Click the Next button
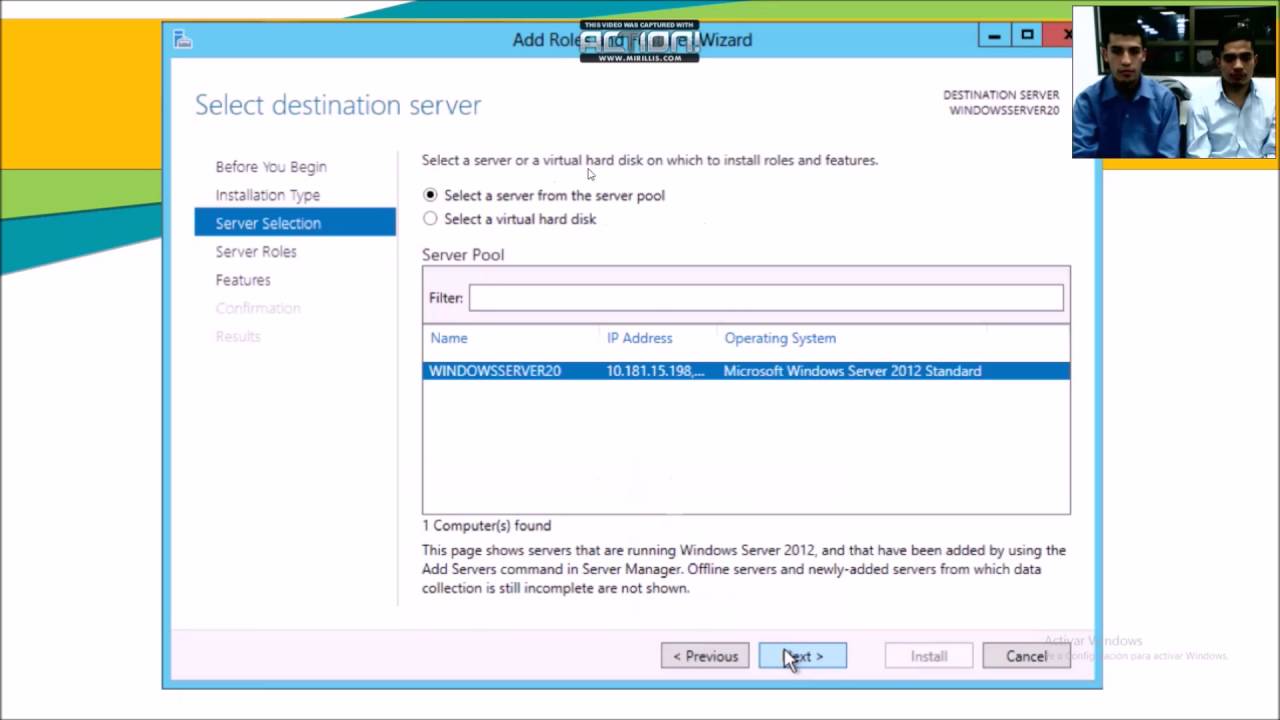The height and width of the screenshot is (720, 1280). pyautogui.click(x=803, y=656)
